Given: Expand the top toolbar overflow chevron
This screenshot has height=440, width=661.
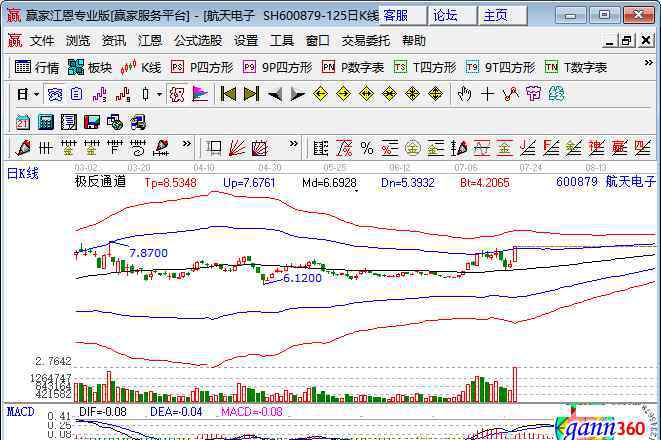Looking at the screenshot, I should 648,63.
